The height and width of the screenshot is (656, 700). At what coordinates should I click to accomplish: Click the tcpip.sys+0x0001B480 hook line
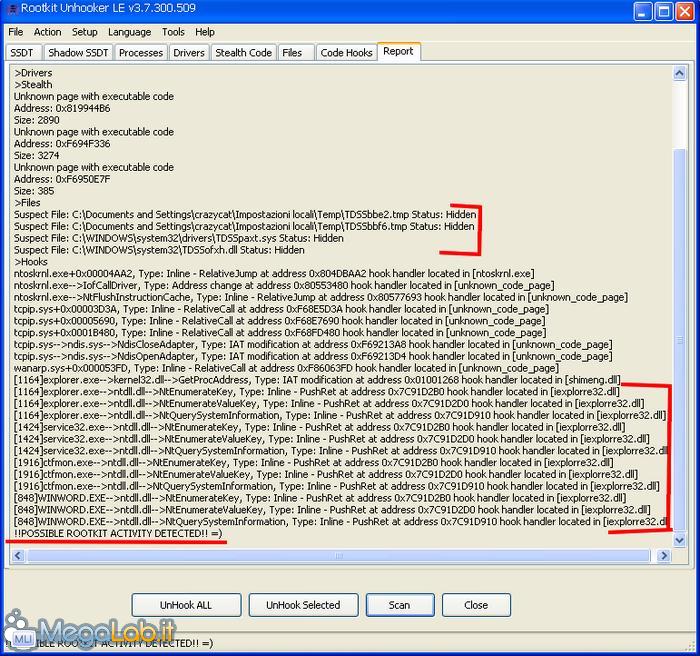point(280,332)
